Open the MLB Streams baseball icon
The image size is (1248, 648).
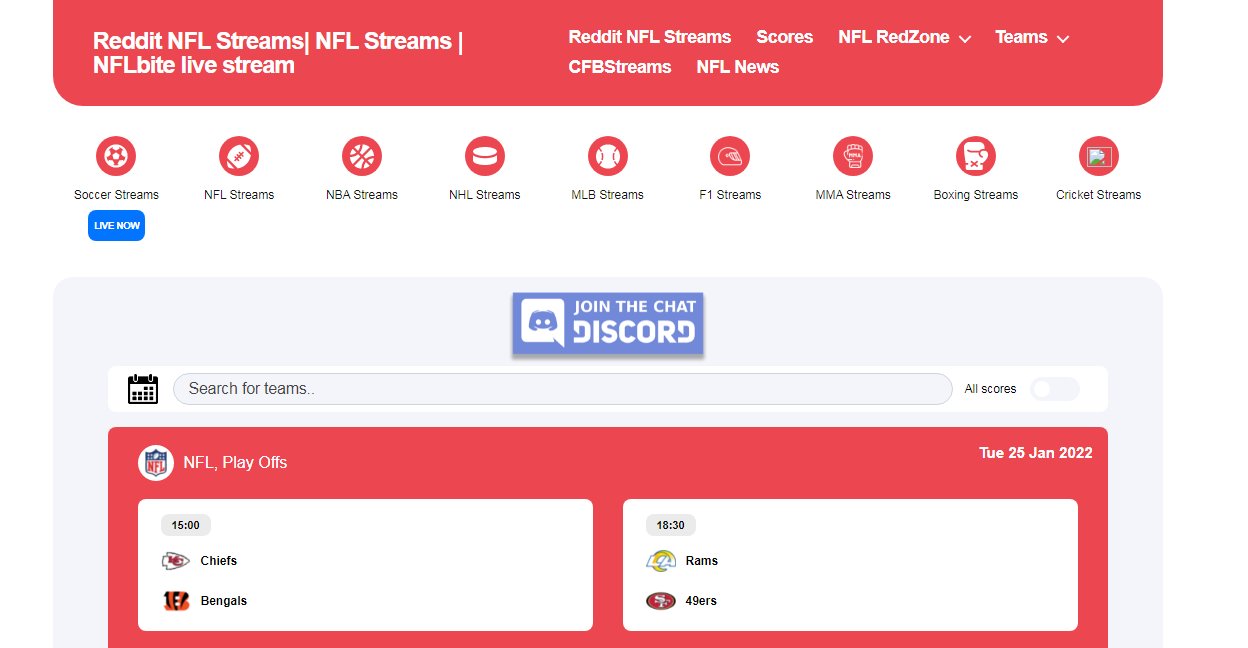608,156
